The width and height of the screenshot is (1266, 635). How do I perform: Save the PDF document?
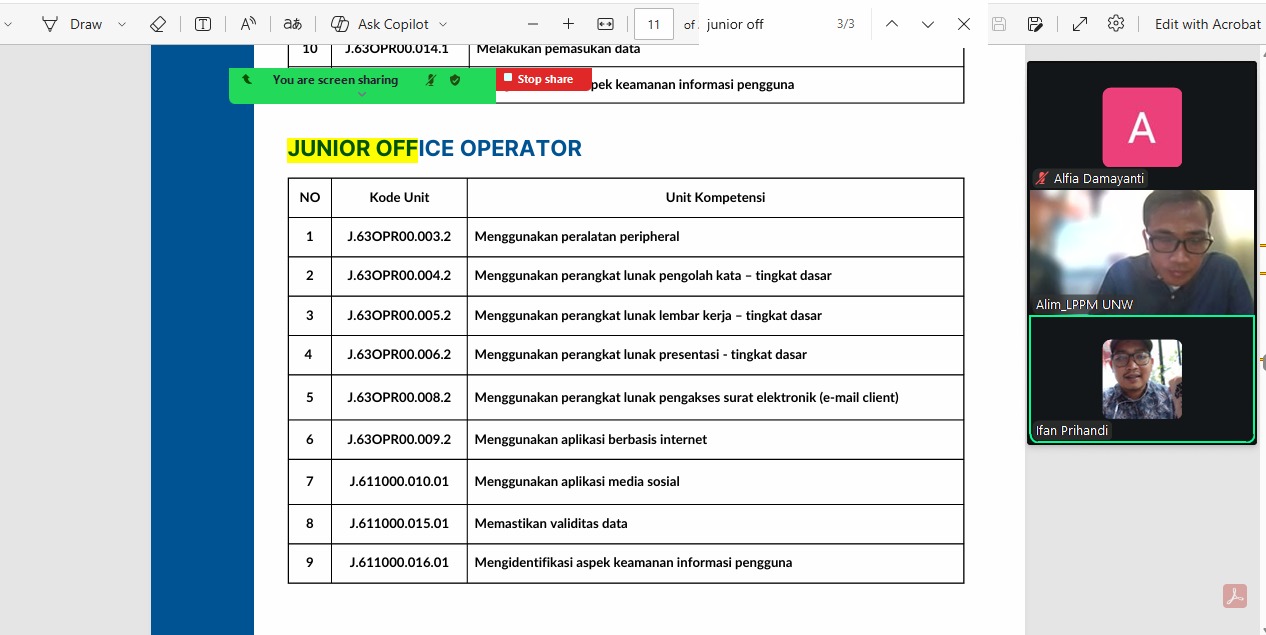click(x=998, y=24)
